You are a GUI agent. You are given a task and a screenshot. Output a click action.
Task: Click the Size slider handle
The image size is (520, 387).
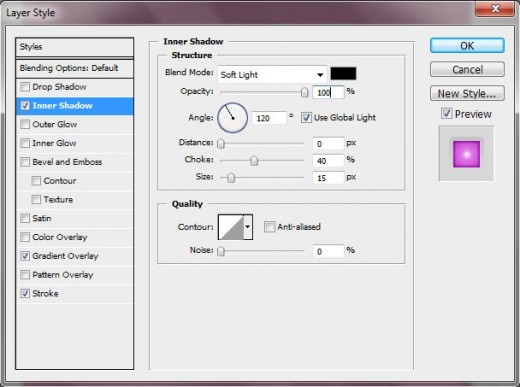pos(231,178)
